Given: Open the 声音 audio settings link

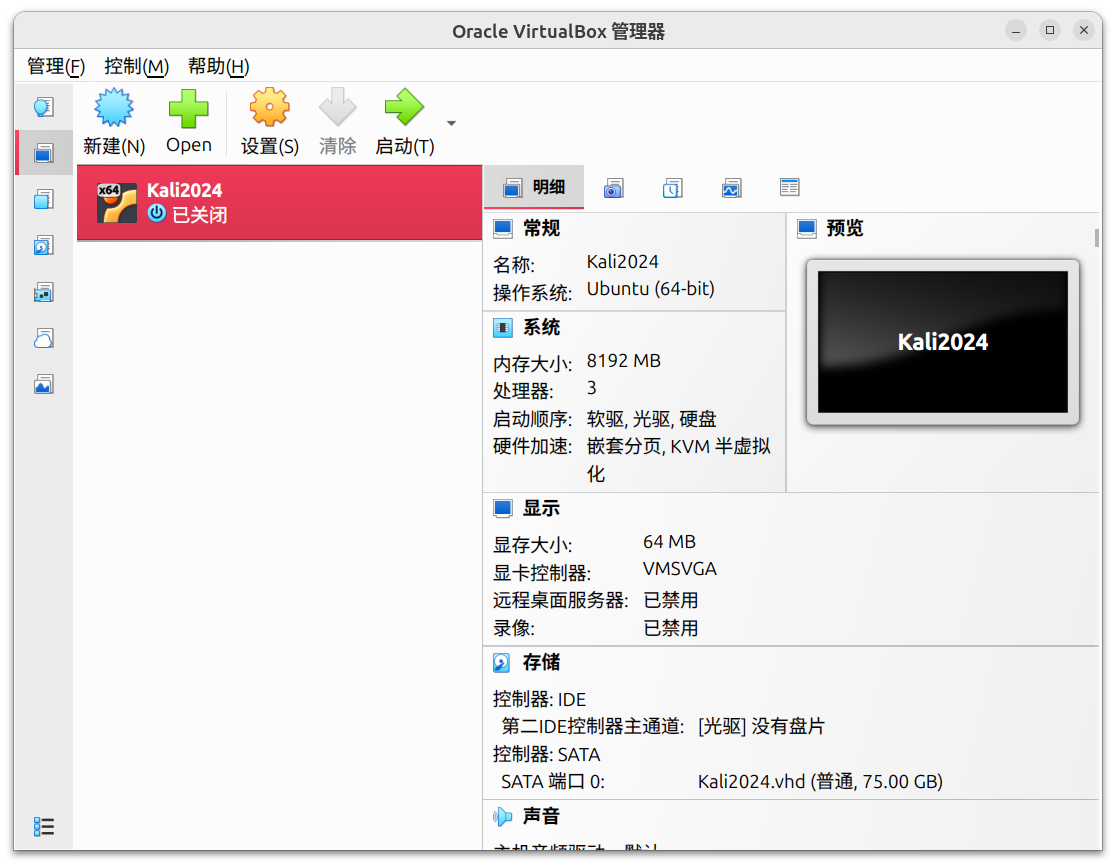Looking at the screenshot, I should coord(542,816).
